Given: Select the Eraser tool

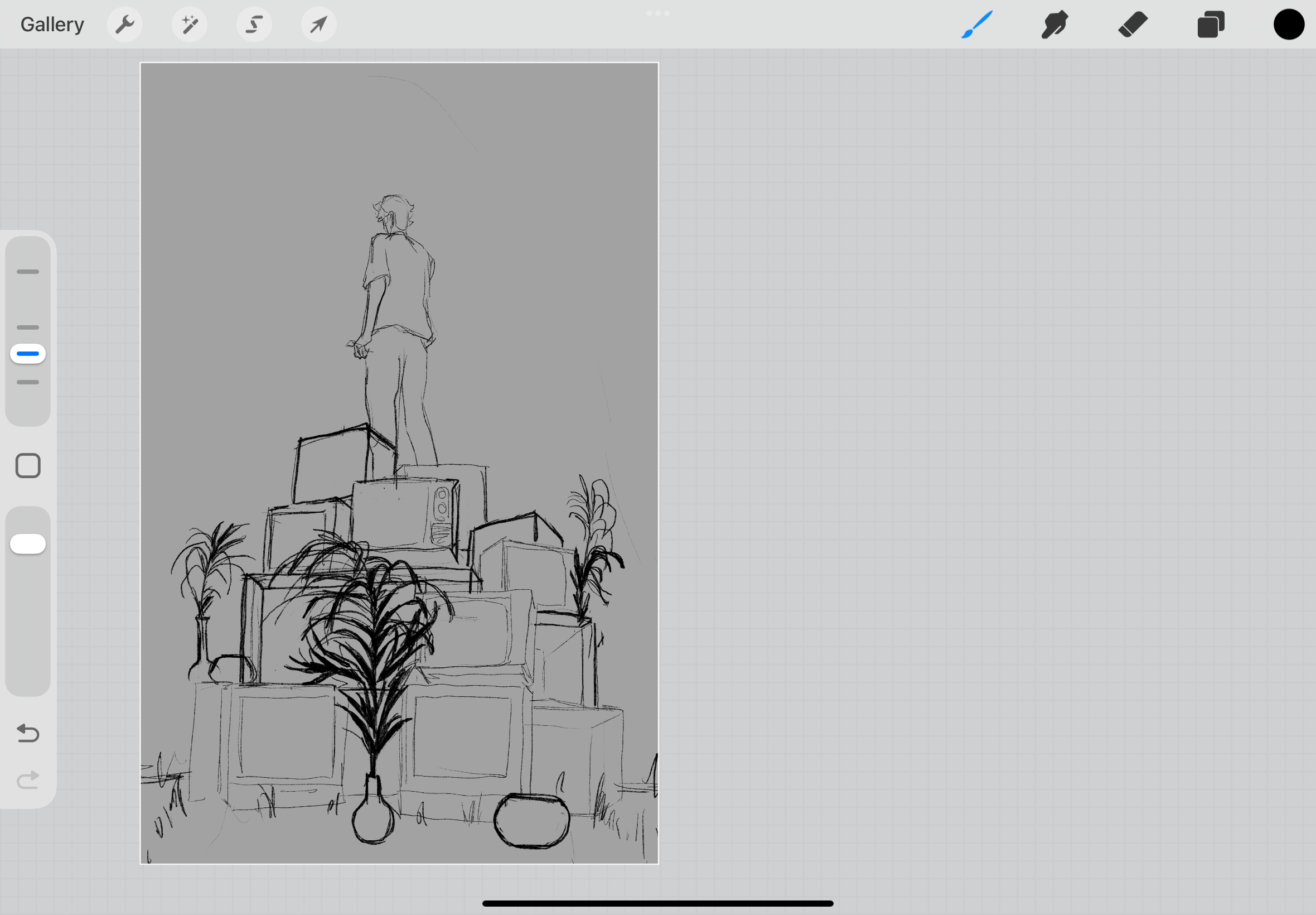Looking at the screenshot, I should 1133,25.
